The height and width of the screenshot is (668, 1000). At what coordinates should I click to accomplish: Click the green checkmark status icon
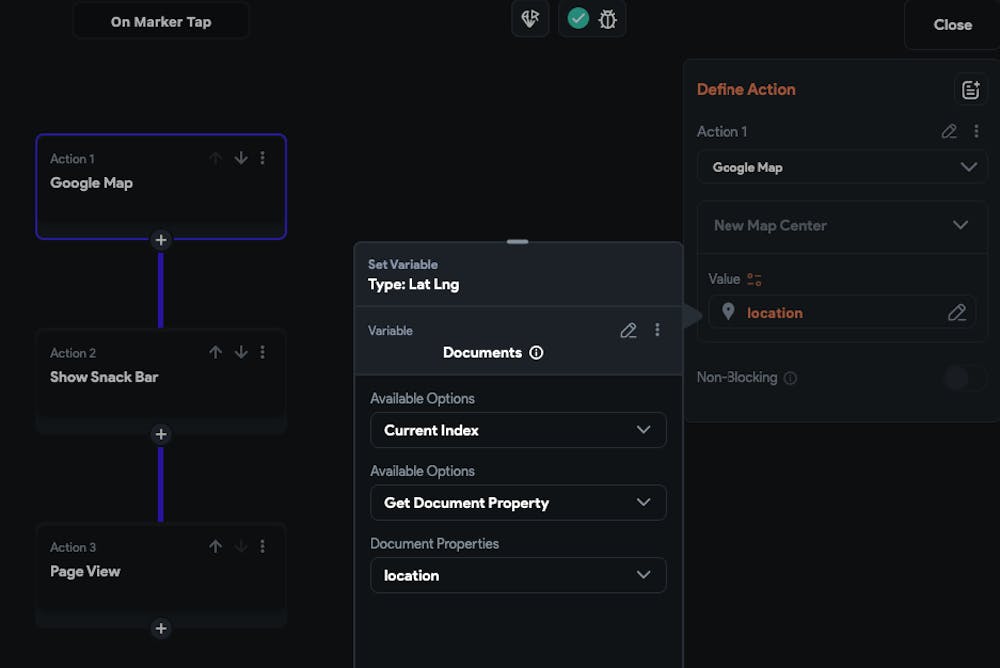(578, 19)
